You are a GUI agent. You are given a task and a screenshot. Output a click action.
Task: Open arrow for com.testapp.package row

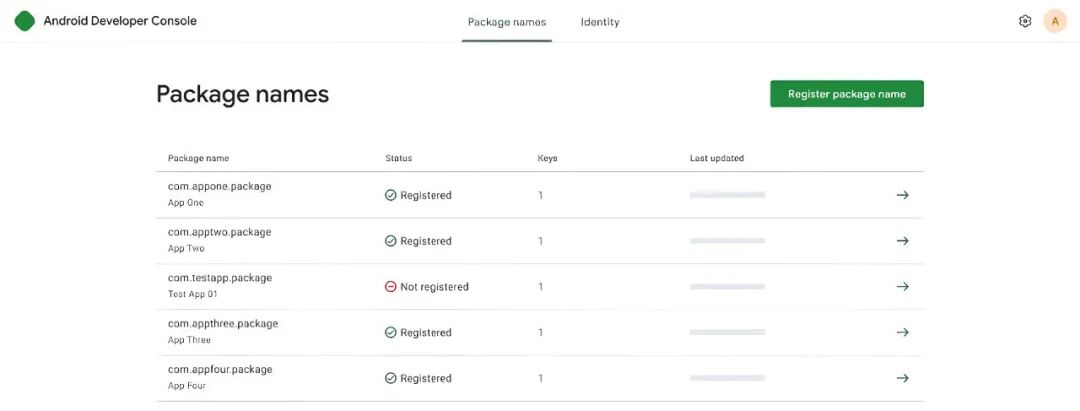tap(902, 286)
